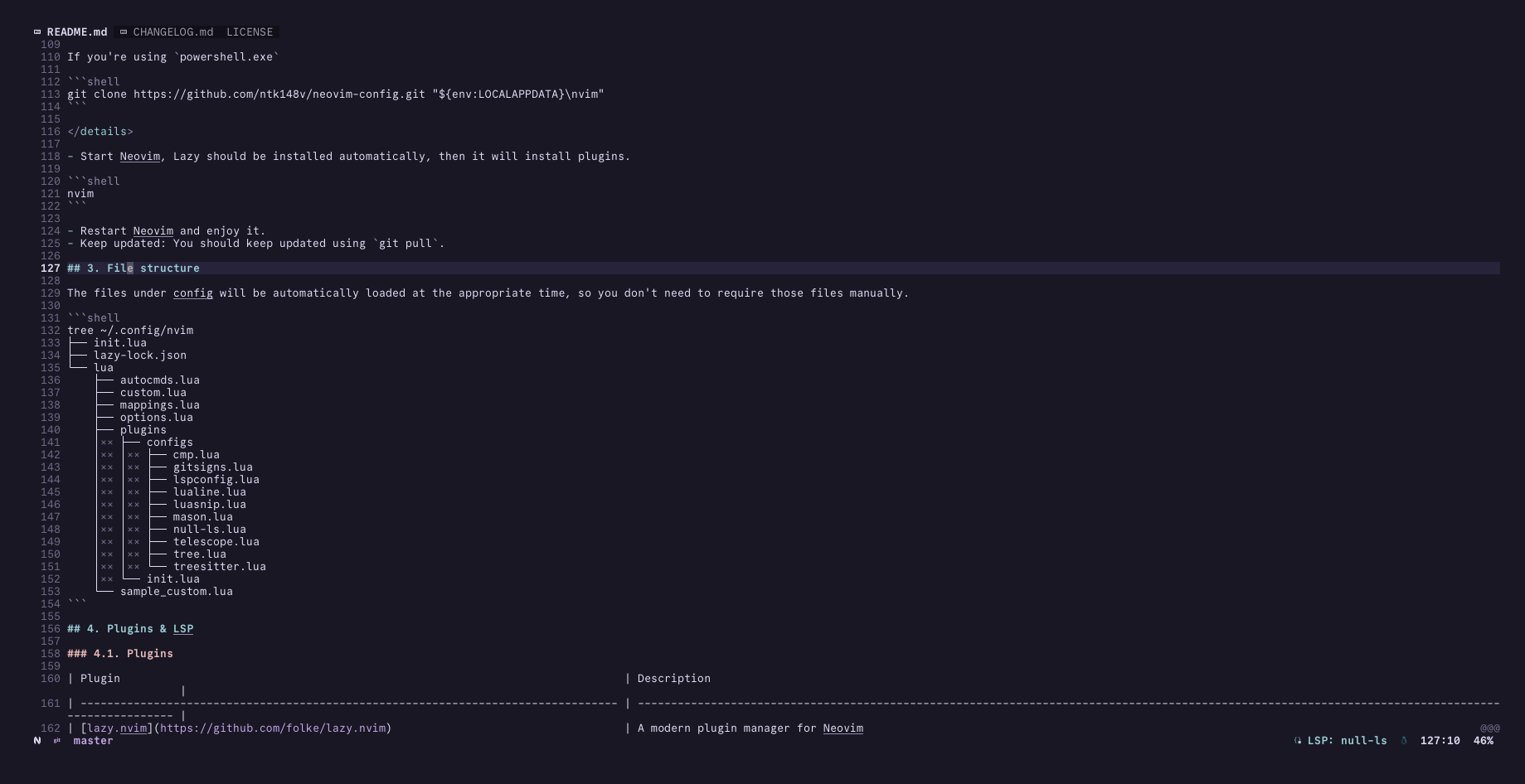Switch to the CHANGELOG.md buffer tab
Image resolution: width=1525 pixels, height=784 pixels.
click(172, 32)
